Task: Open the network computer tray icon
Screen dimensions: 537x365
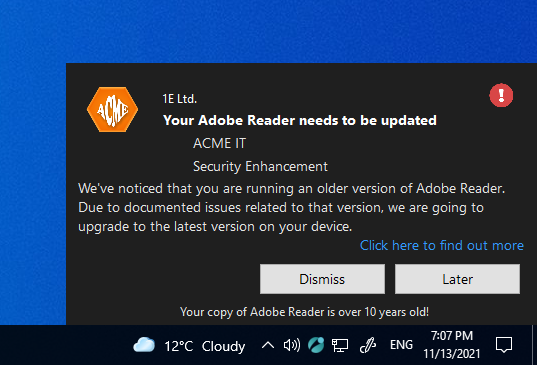Action: tap(340, 345)
